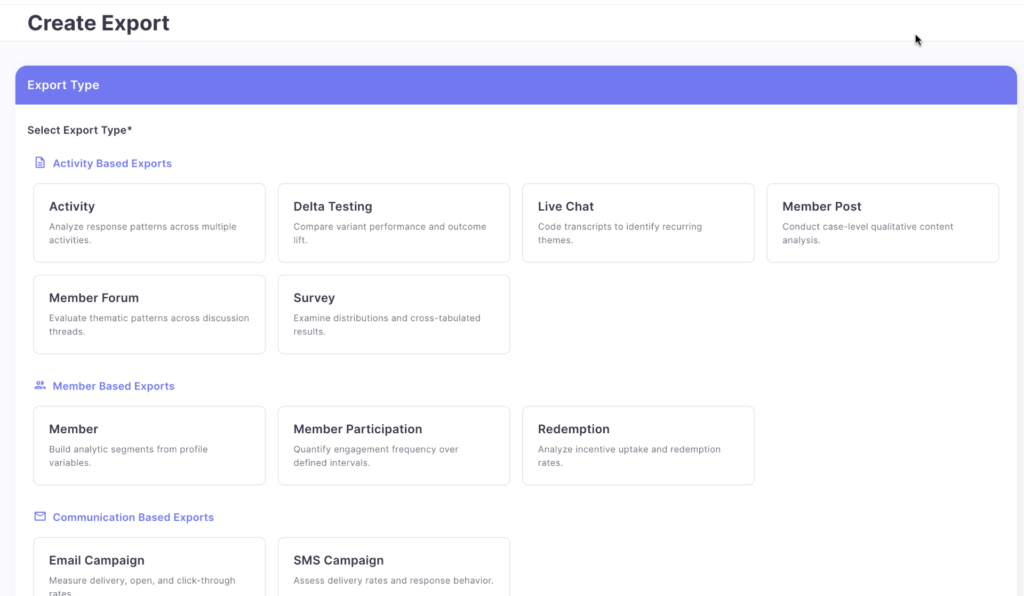1024x596 pixels.
Task: Select the Activity export type card
Action: tap(149, 223)
